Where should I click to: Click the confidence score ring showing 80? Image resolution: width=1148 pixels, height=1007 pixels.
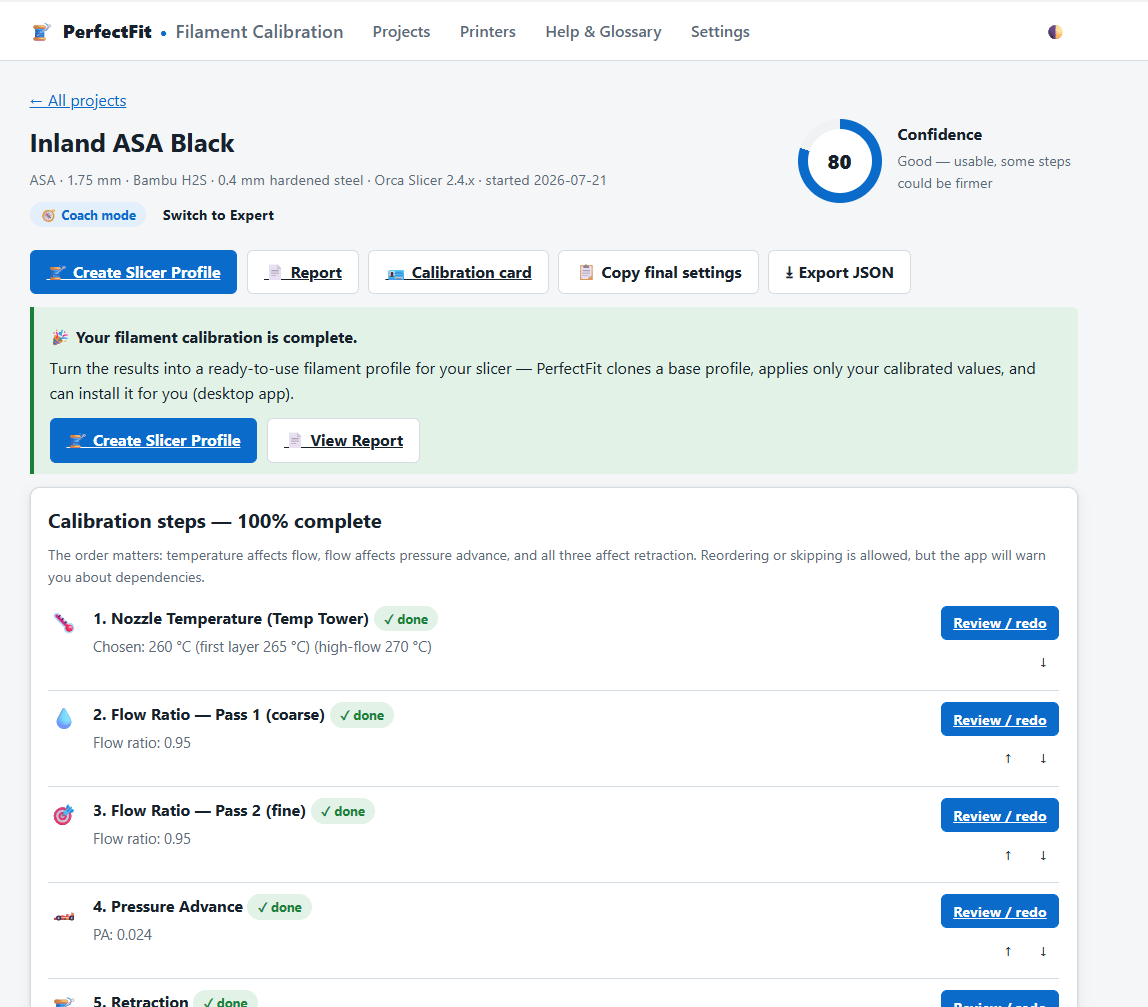[840, 161]
